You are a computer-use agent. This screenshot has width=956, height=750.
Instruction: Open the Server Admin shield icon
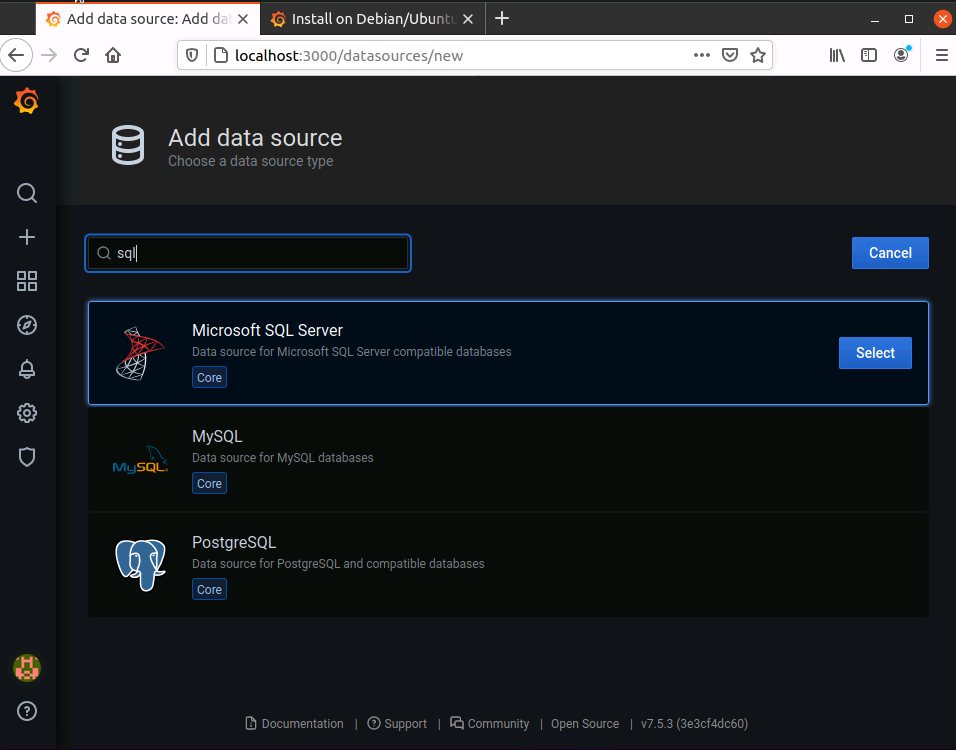27,457
